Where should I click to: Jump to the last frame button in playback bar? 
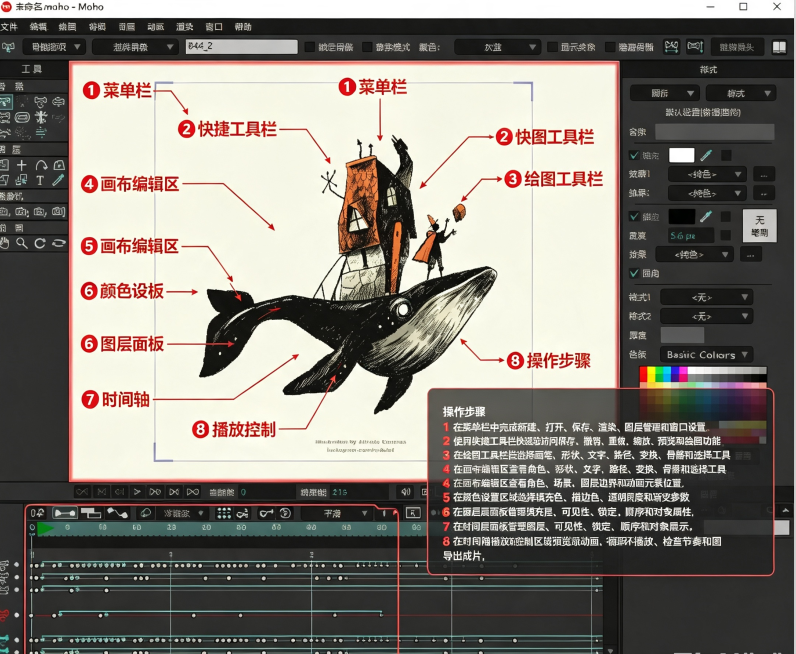[x=193, y=492]
